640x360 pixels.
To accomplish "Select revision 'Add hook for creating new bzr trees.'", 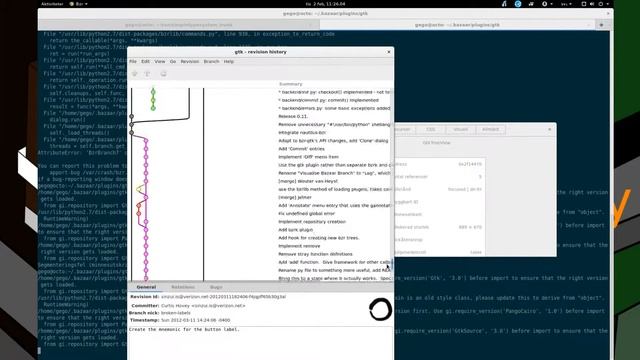I will [319, 238].
